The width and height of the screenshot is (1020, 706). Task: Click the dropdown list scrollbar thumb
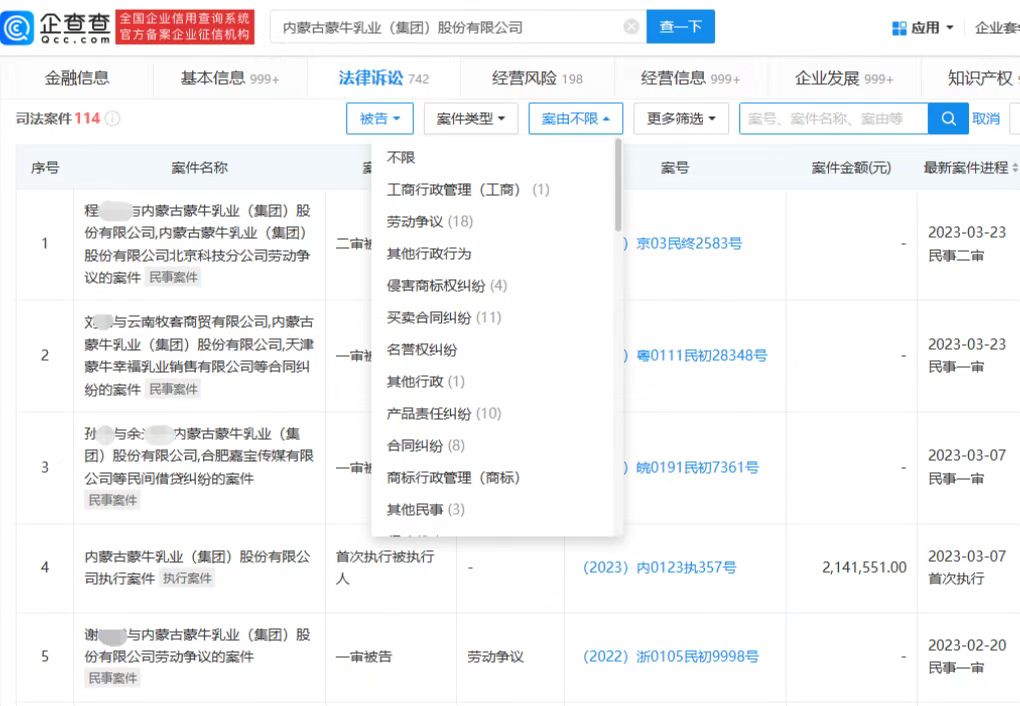pyautogui.click(x=618, y=185)
